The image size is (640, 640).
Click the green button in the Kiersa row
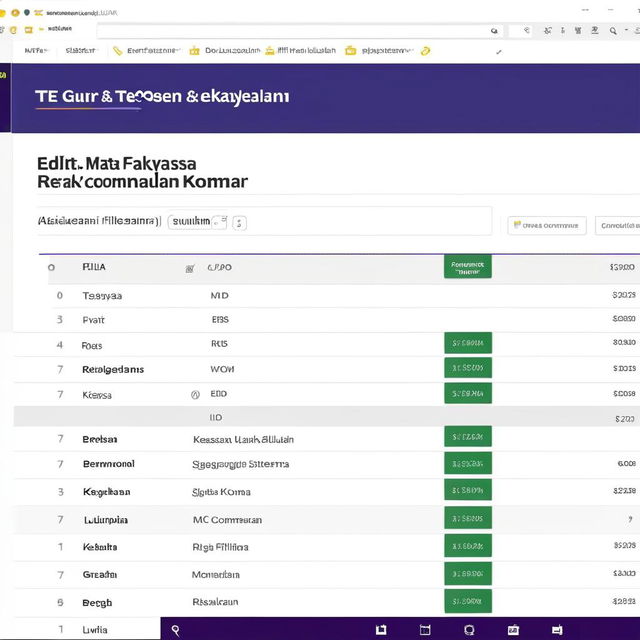(x=468, y=393)
